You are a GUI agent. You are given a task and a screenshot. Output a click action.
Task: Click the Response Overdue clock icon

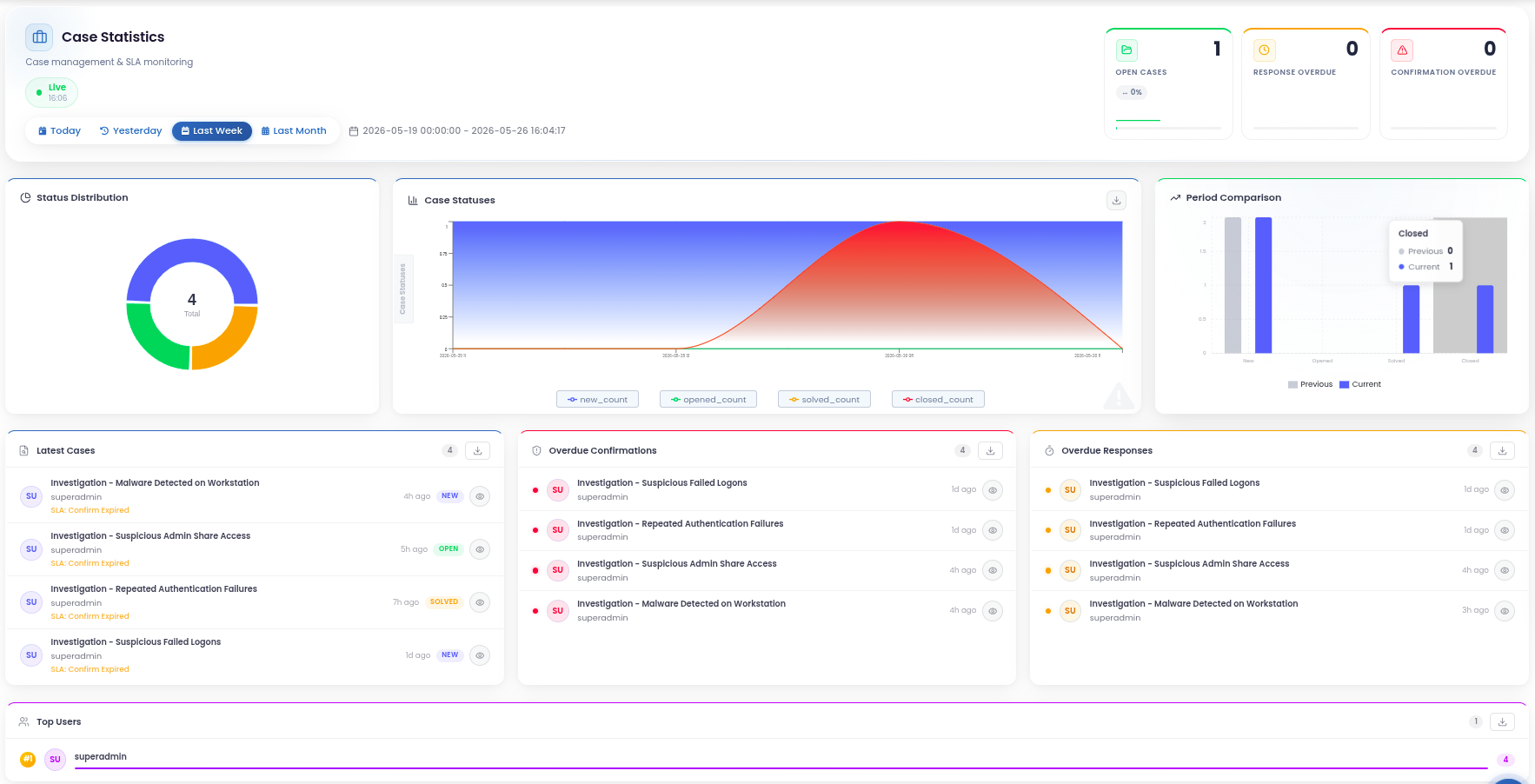(1264, 50)
